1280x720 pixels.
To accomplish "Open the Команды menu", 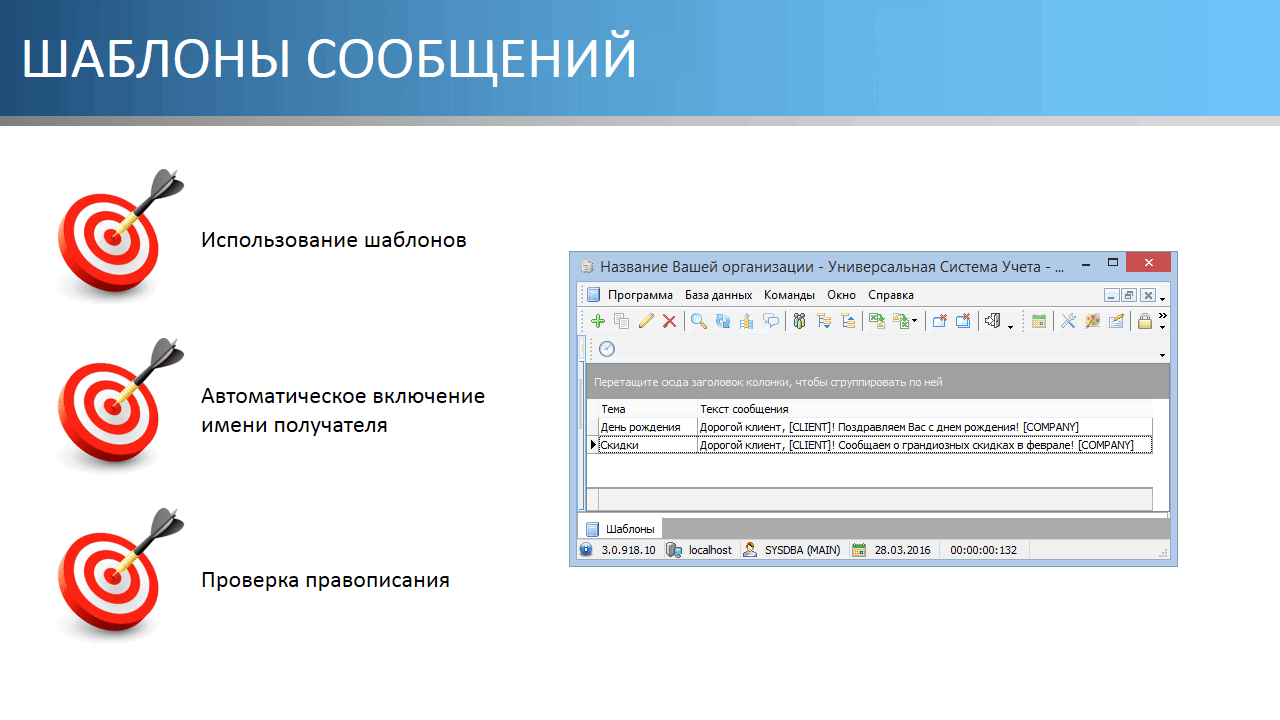I will [x=789, y=295].
